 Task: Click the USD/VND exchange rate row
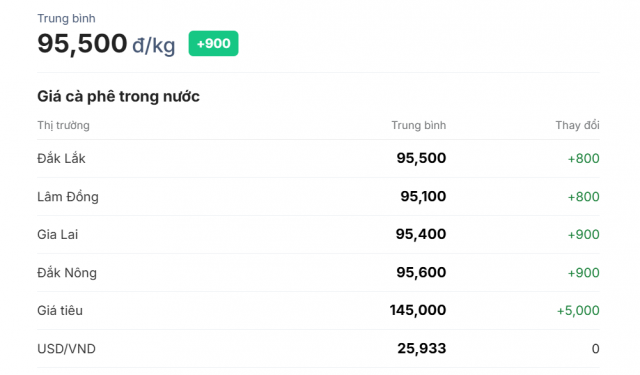(x=318, y=348)
